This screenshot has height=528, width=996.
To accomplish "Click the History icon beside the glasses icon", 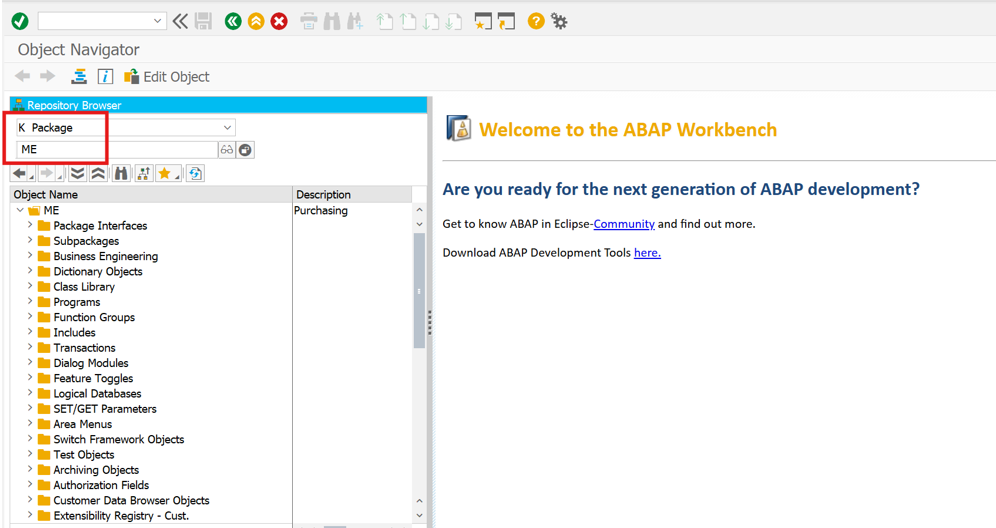I will click(x=245, y=150).
